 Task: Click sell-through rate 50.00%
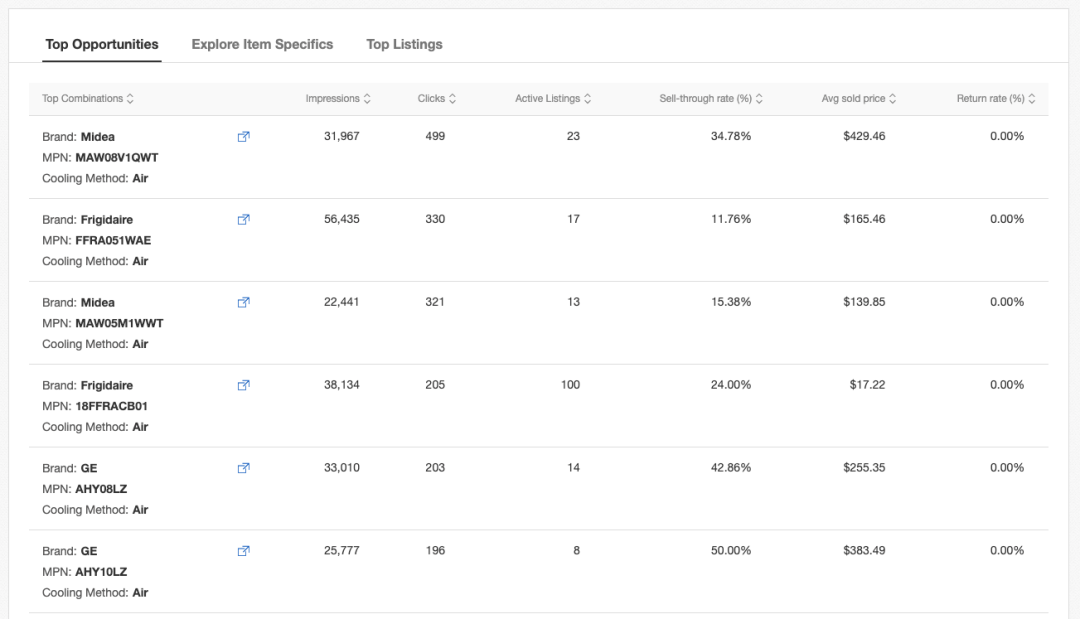tap(731, 550)
